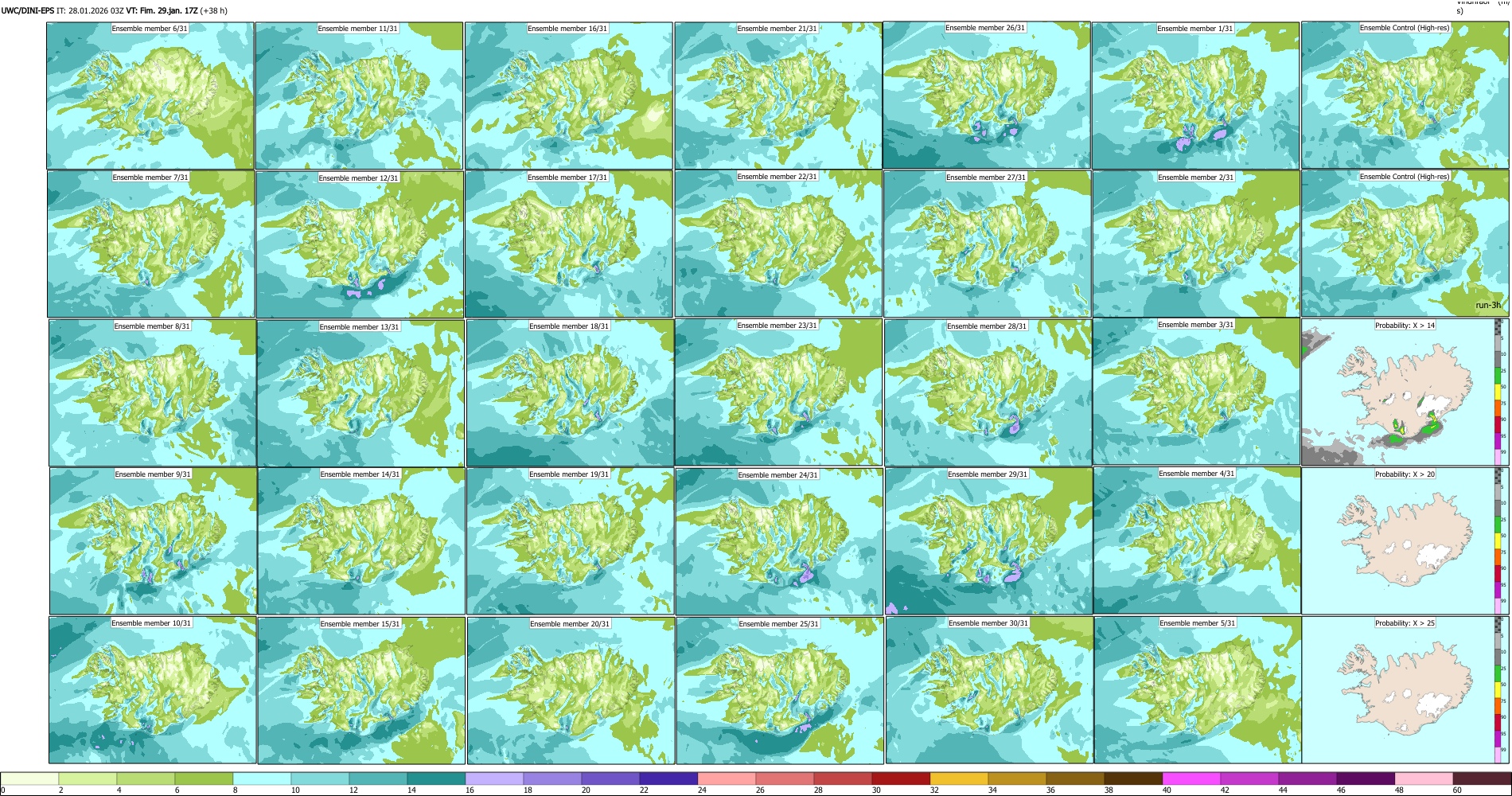
Task: Select the Ensemble member 16/31 wind map
Action: 568,96
